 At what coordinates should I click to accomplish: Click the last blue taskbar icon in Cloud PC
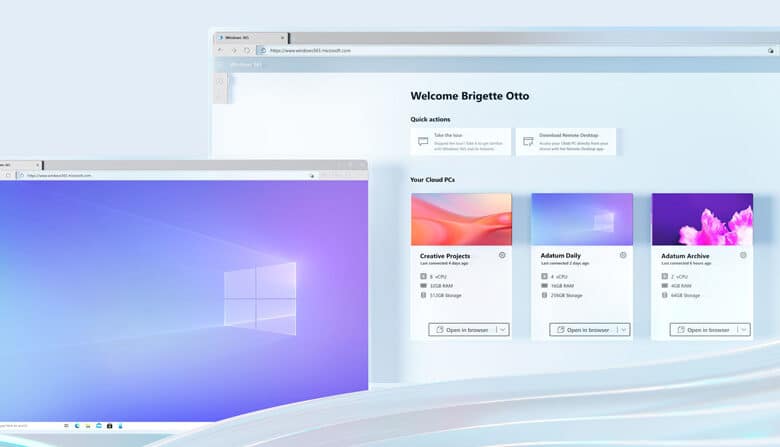click(x=120, y=426)
